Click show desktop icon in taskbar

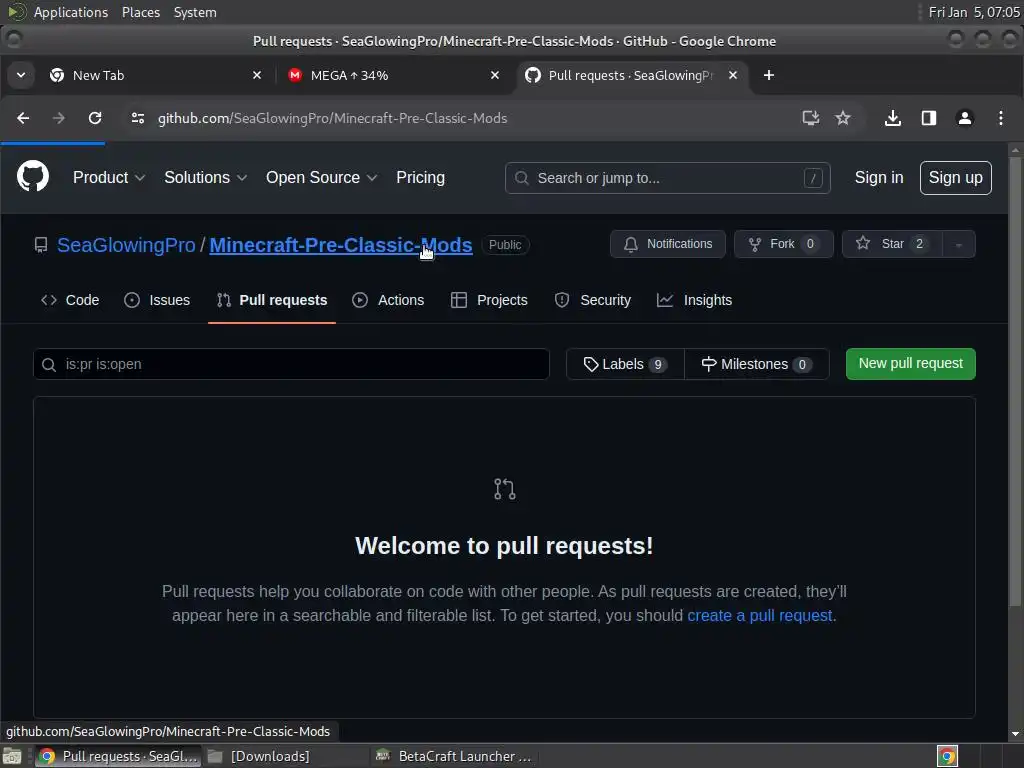12,756
